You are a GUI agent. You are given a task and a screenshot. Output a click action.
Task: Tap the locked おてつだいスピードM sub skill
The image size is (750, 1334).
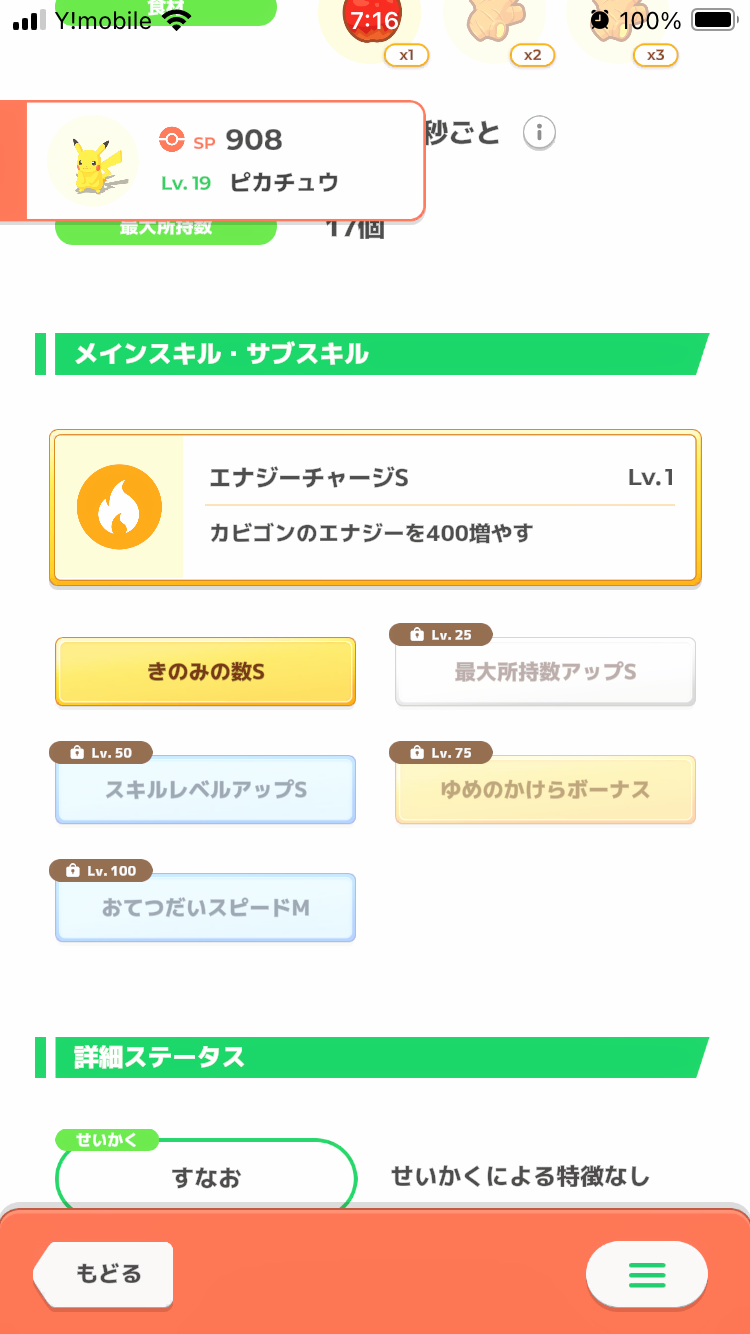tap(205, 908)
